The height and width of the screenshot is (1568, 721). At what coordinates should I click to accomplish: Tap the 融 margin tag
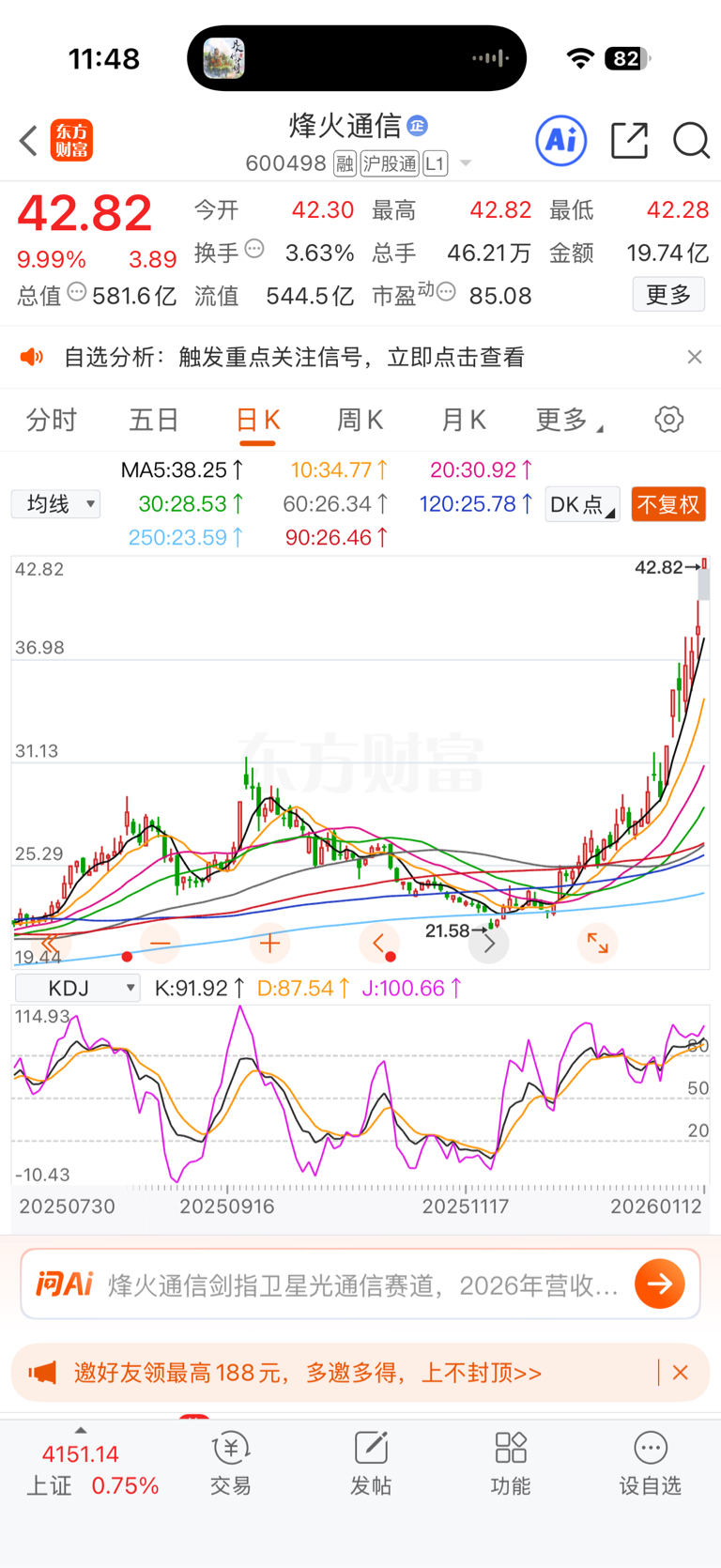click(x=345, y=164)
